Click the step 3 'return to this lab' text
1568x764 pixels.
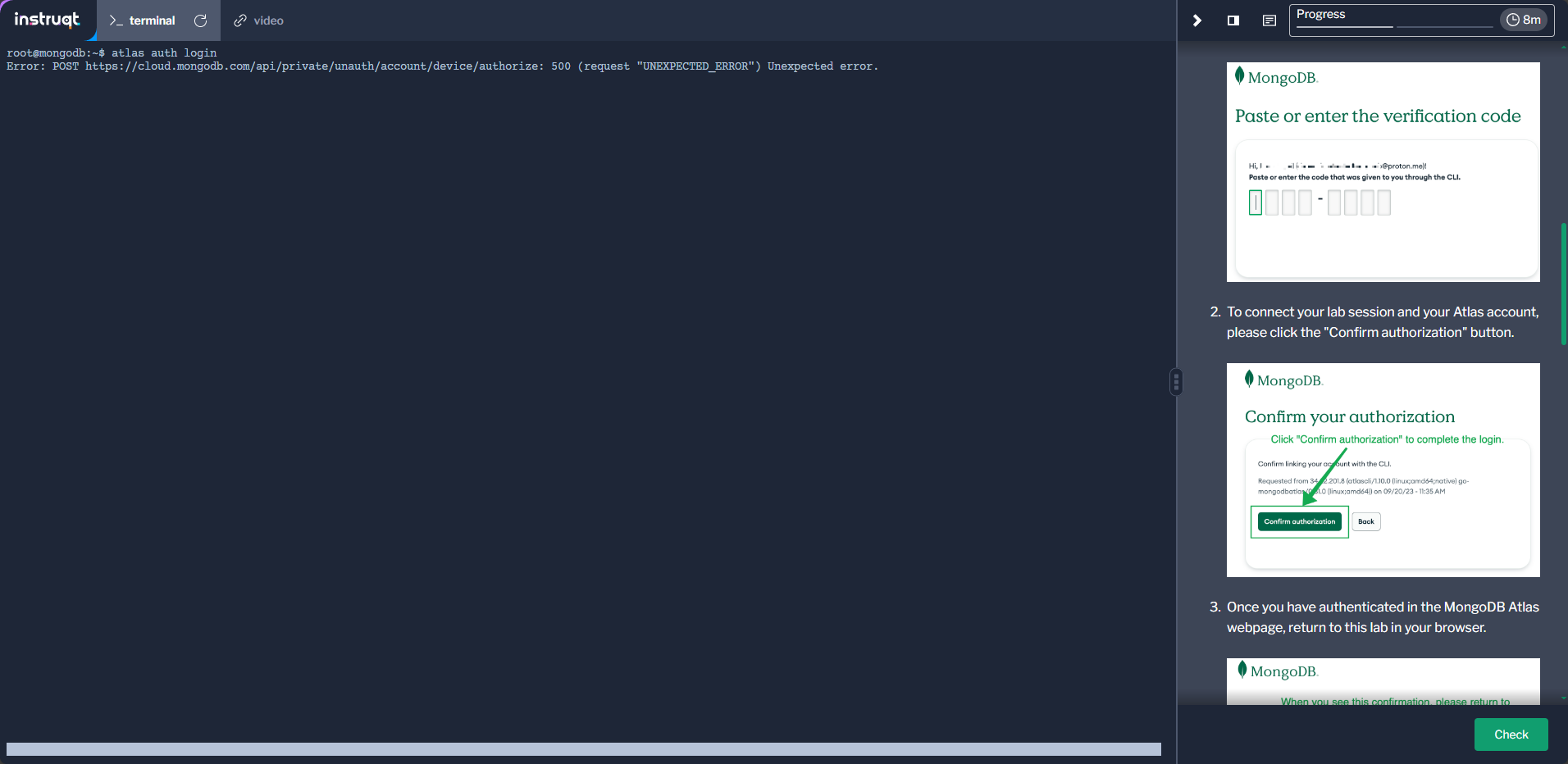pyautogui.click(x=1383, y=617)
